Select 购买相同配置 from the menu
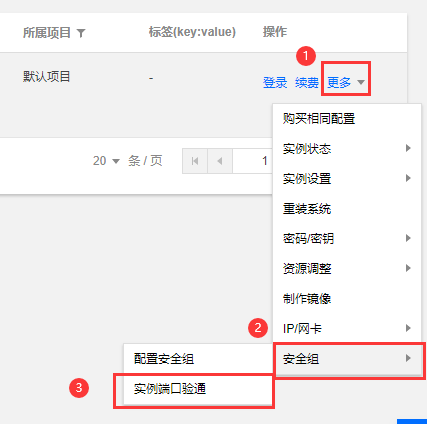Screen dimensions: 427x424 coord(347,119)
